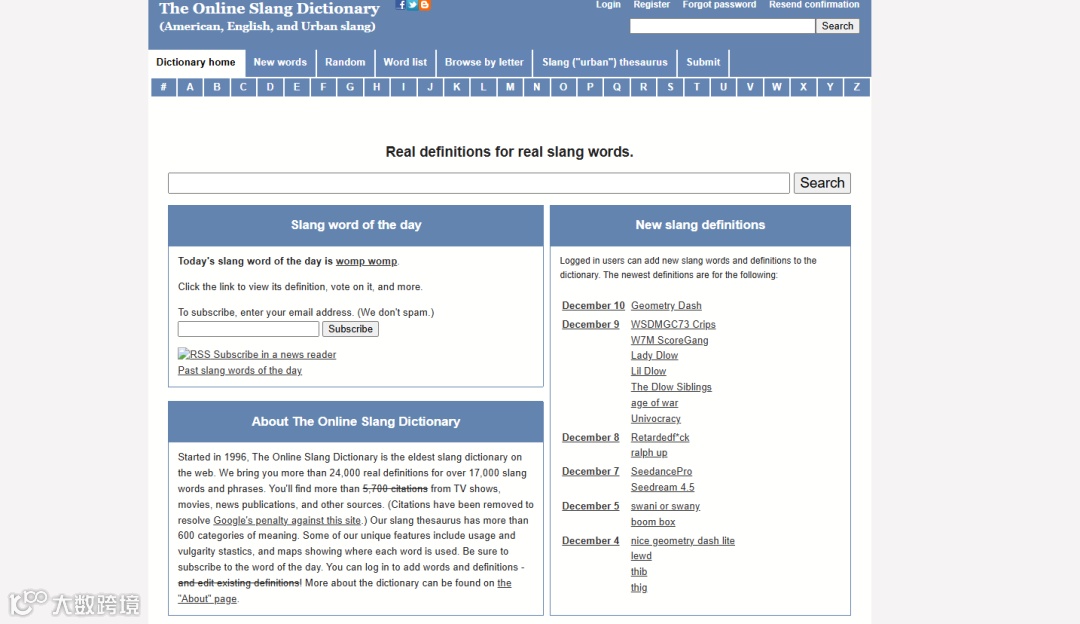Open the Browse by letter tab

point(484,62)
